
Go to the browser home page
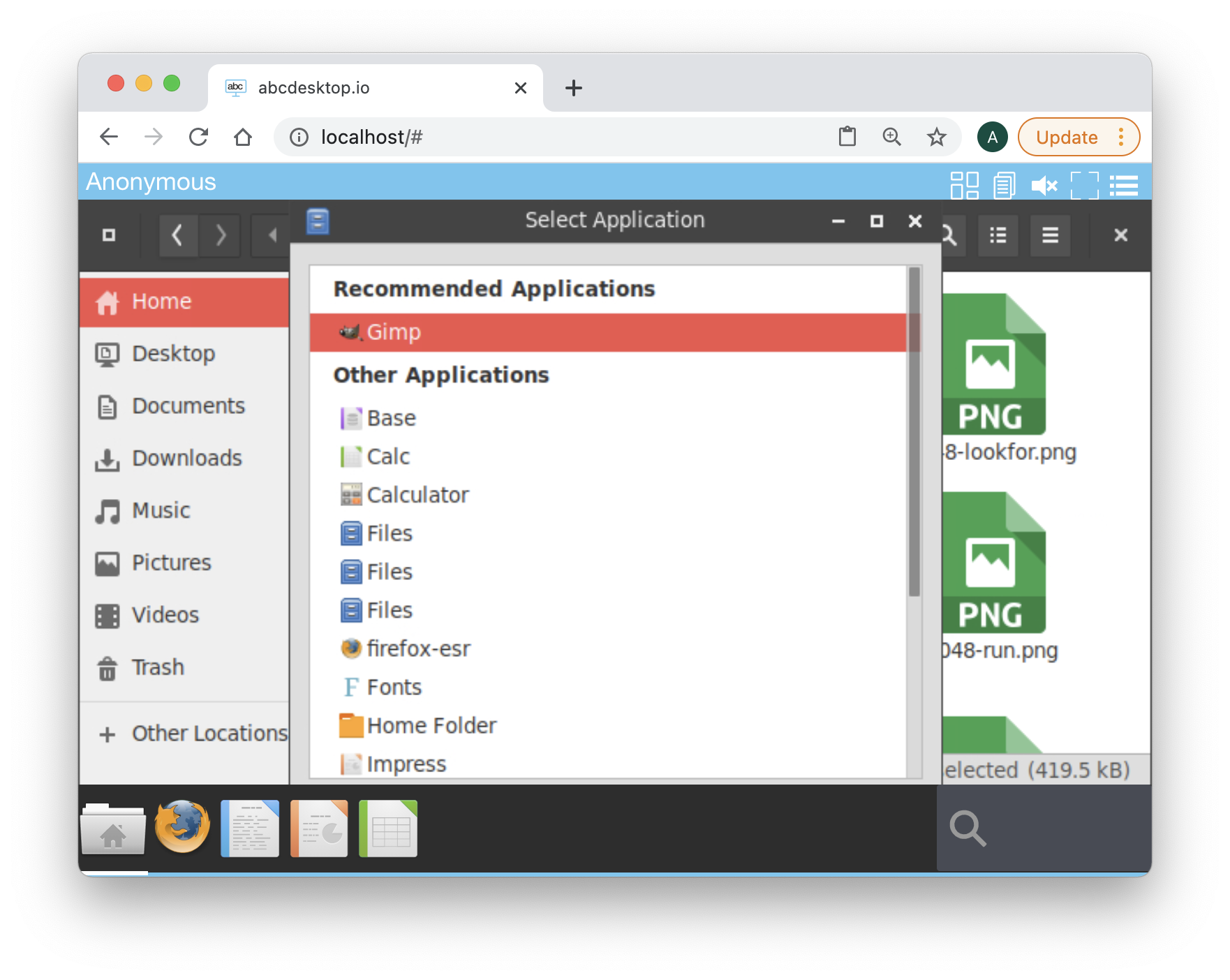[x=243, y=137]
